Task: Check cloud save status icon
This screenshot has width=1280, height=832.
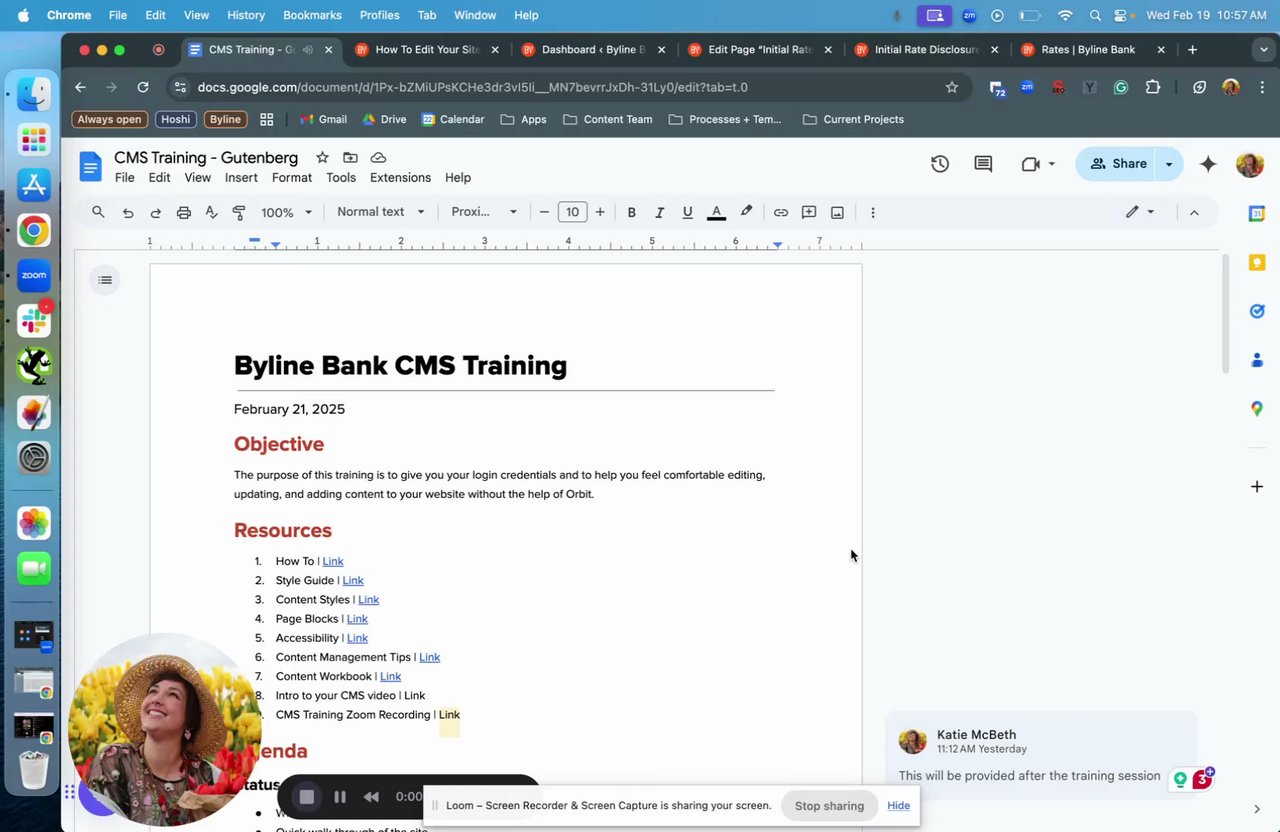Action: [378, 158]
